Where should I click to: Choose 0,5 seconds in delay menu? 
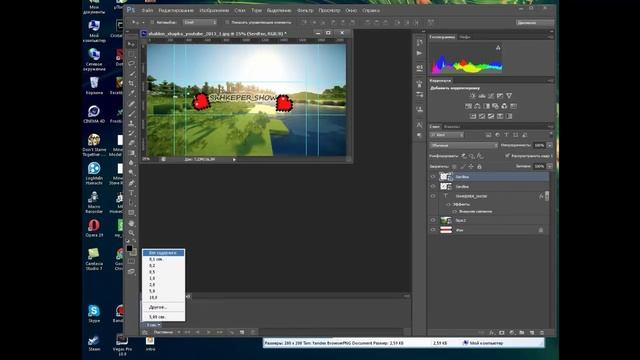(163, 272)
